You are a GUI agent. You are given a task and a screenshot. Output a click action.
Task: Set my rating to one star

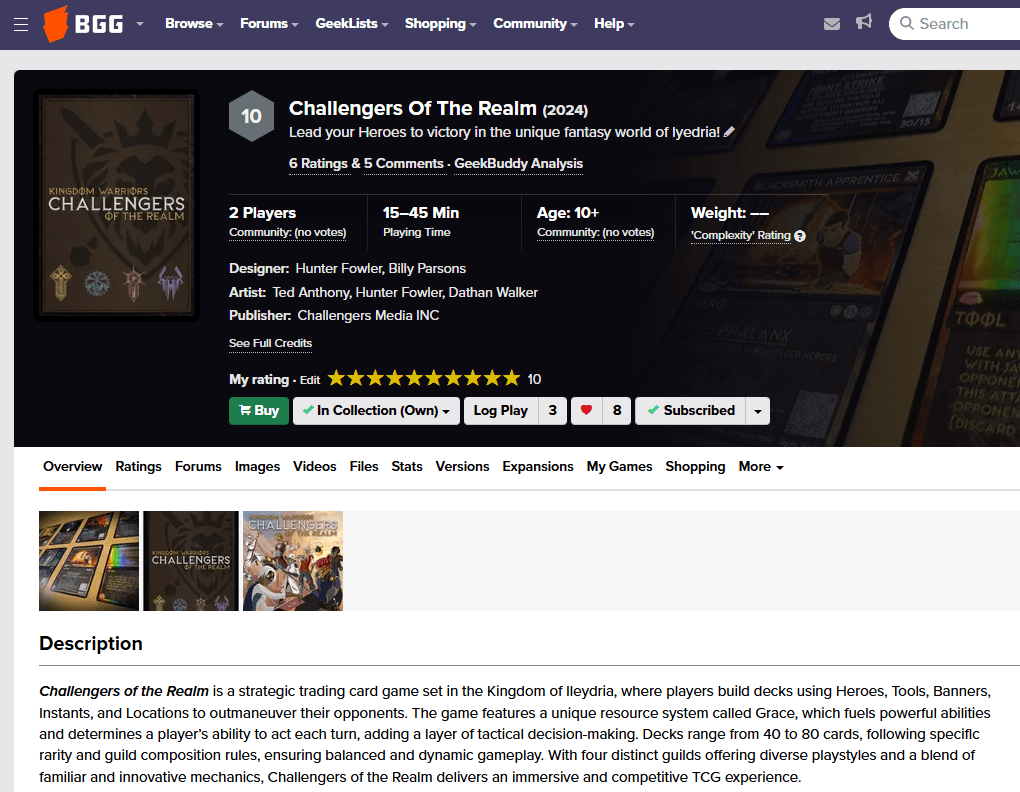click(336, 378)
